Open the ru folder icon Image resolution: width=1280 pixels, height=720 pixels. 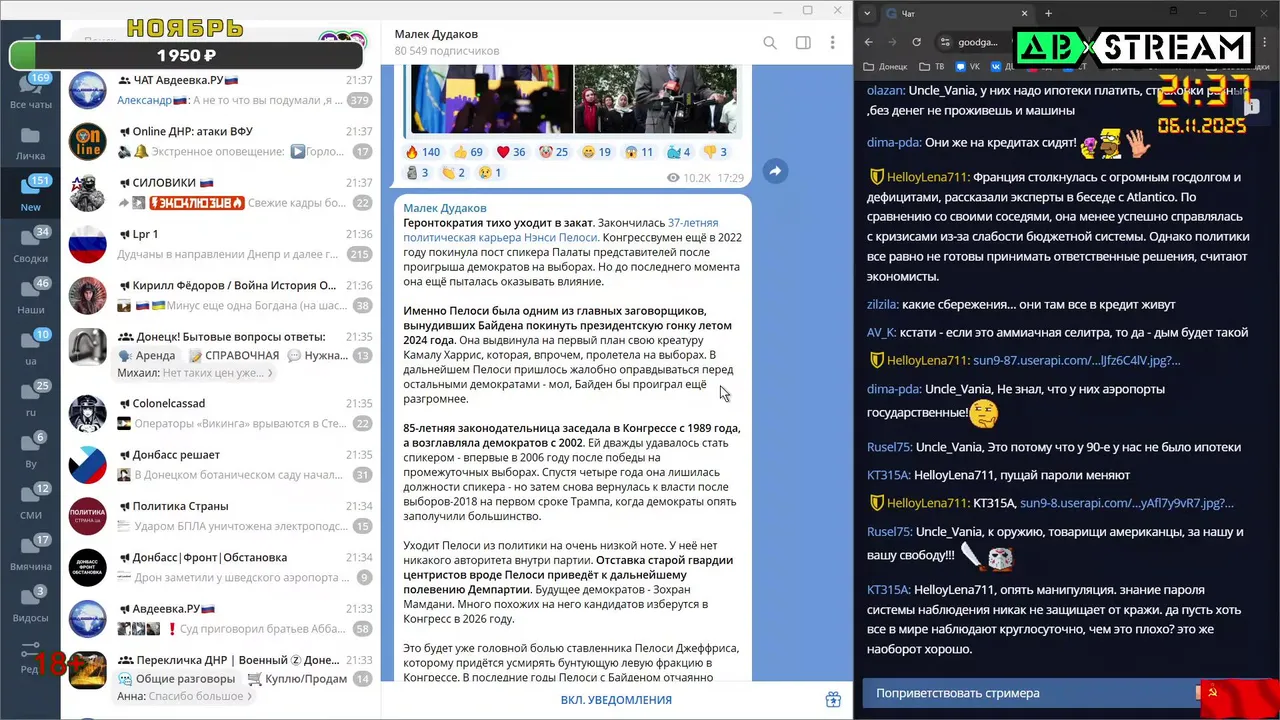(x=30, y=399)
